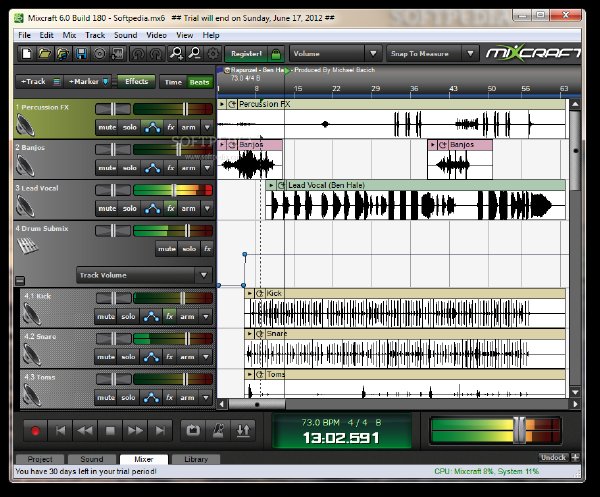The height and width of the screenshot is (497, 600).
Task: Click the Zoom In magnifier icon
Action: [176, 54]
